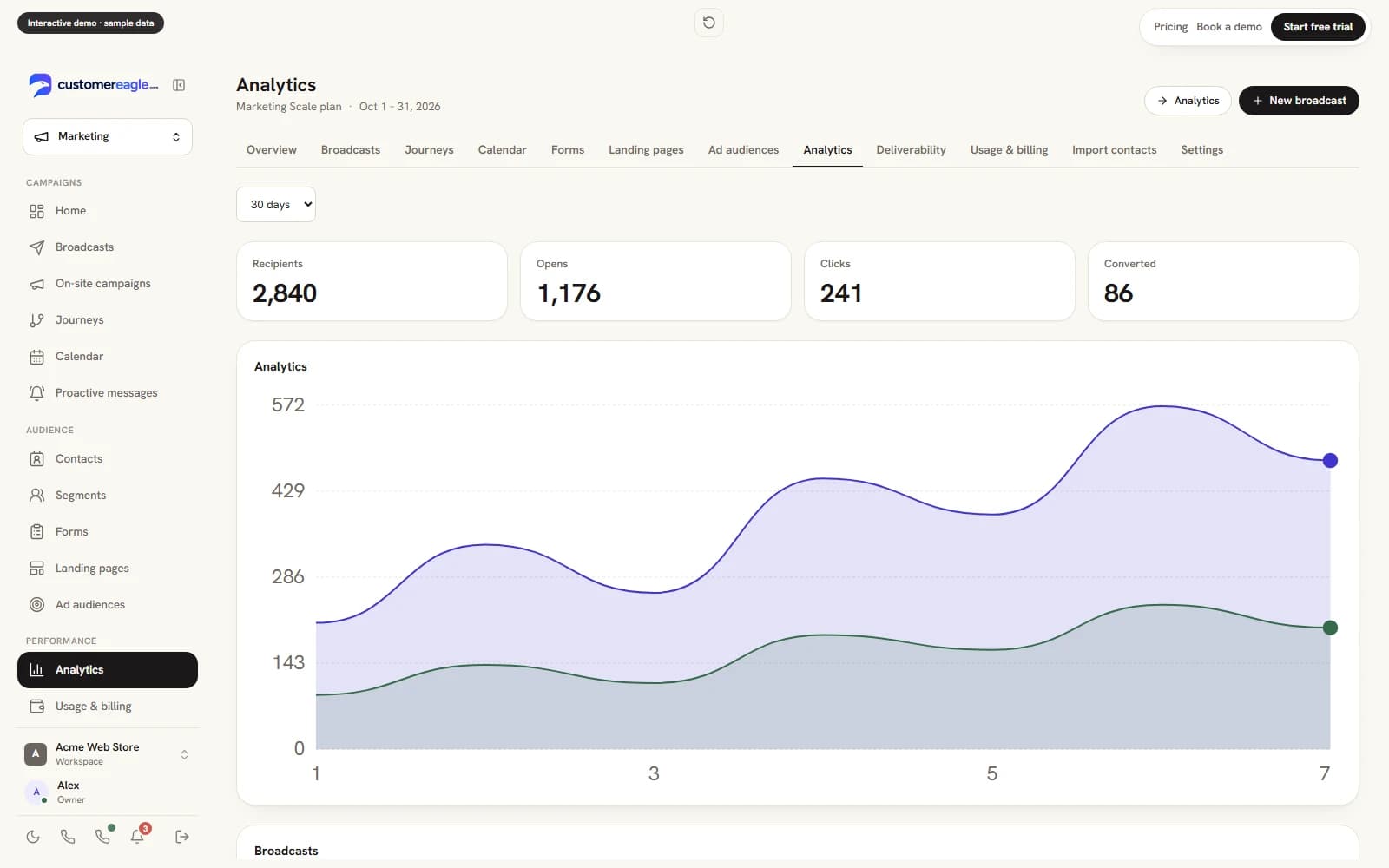1389x868 pixels.
Task: Open Forms from the sidebar
Action: click(108, 532)
